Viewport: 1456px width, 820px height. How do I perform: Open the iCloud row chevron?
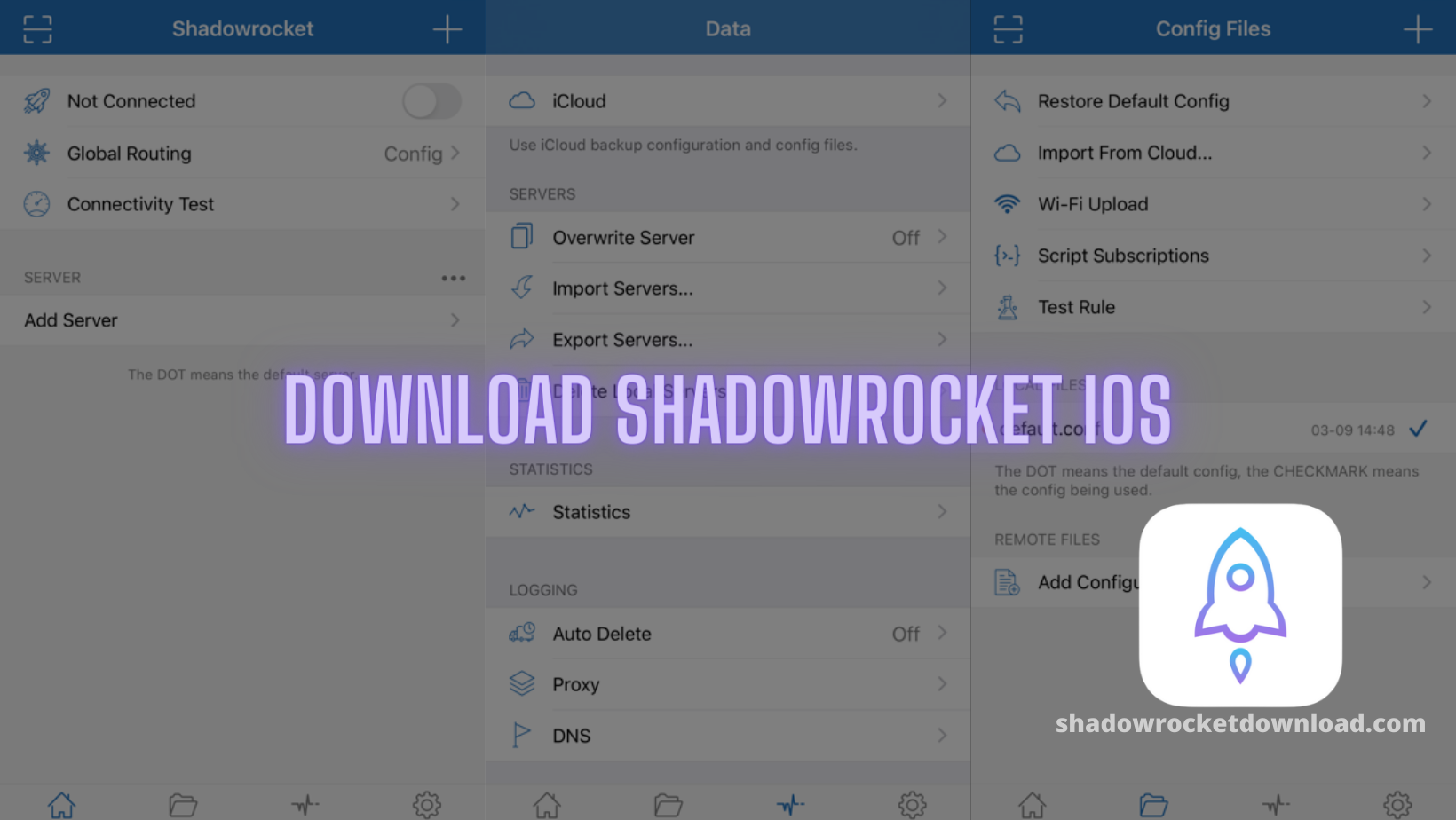point(942,100)
